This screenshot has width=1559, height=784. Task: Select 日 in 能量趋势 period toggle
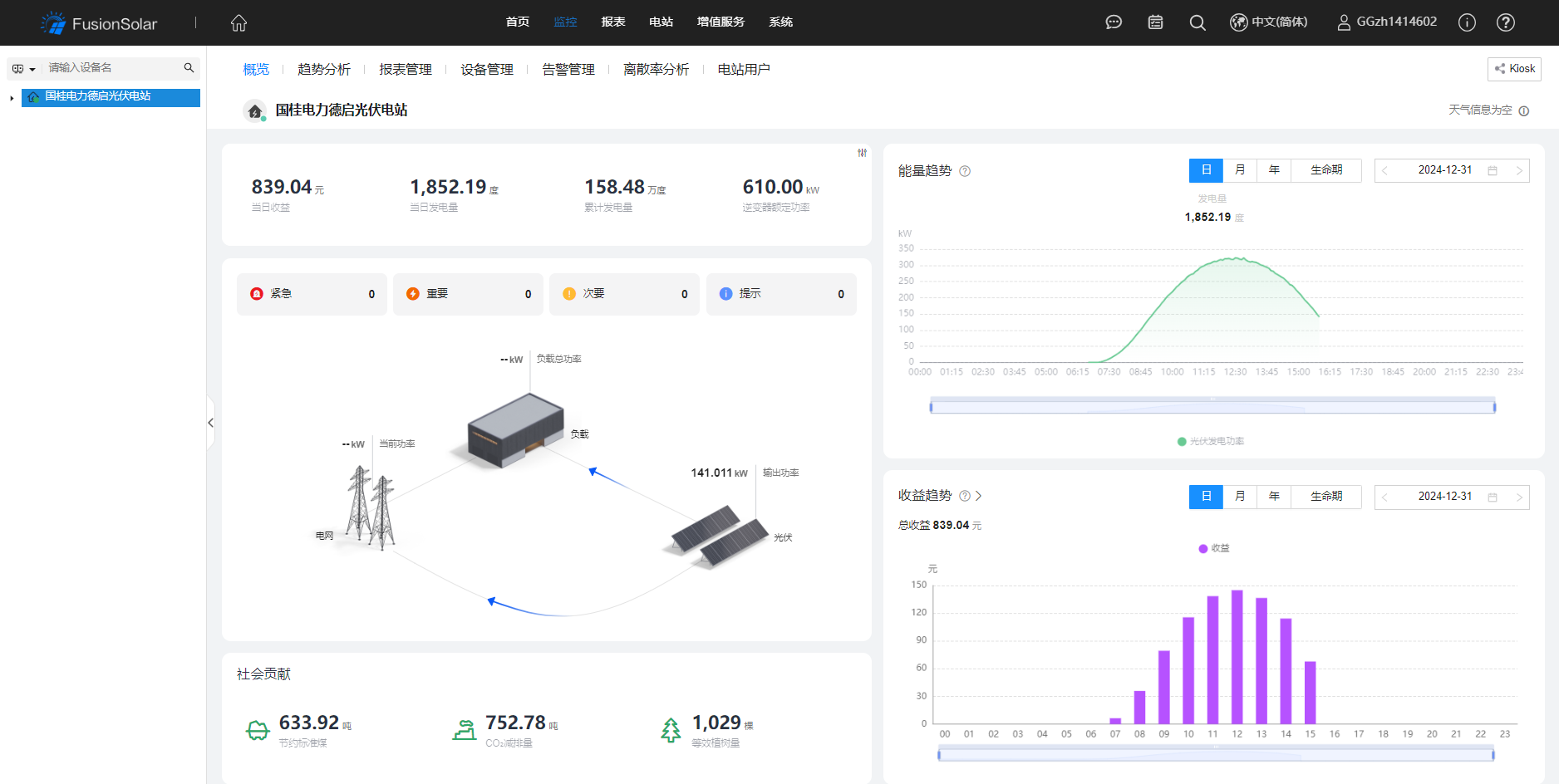point(1206,170)
